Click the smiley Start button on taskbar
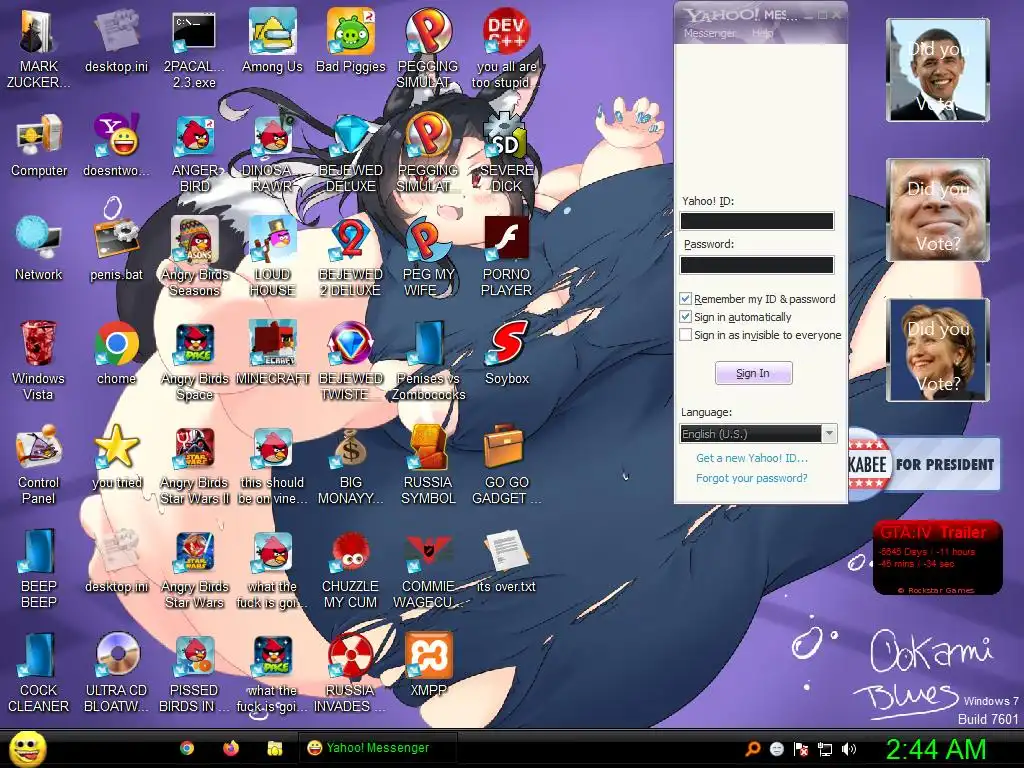Screen dimensions: 1024x768 point(27,748)
